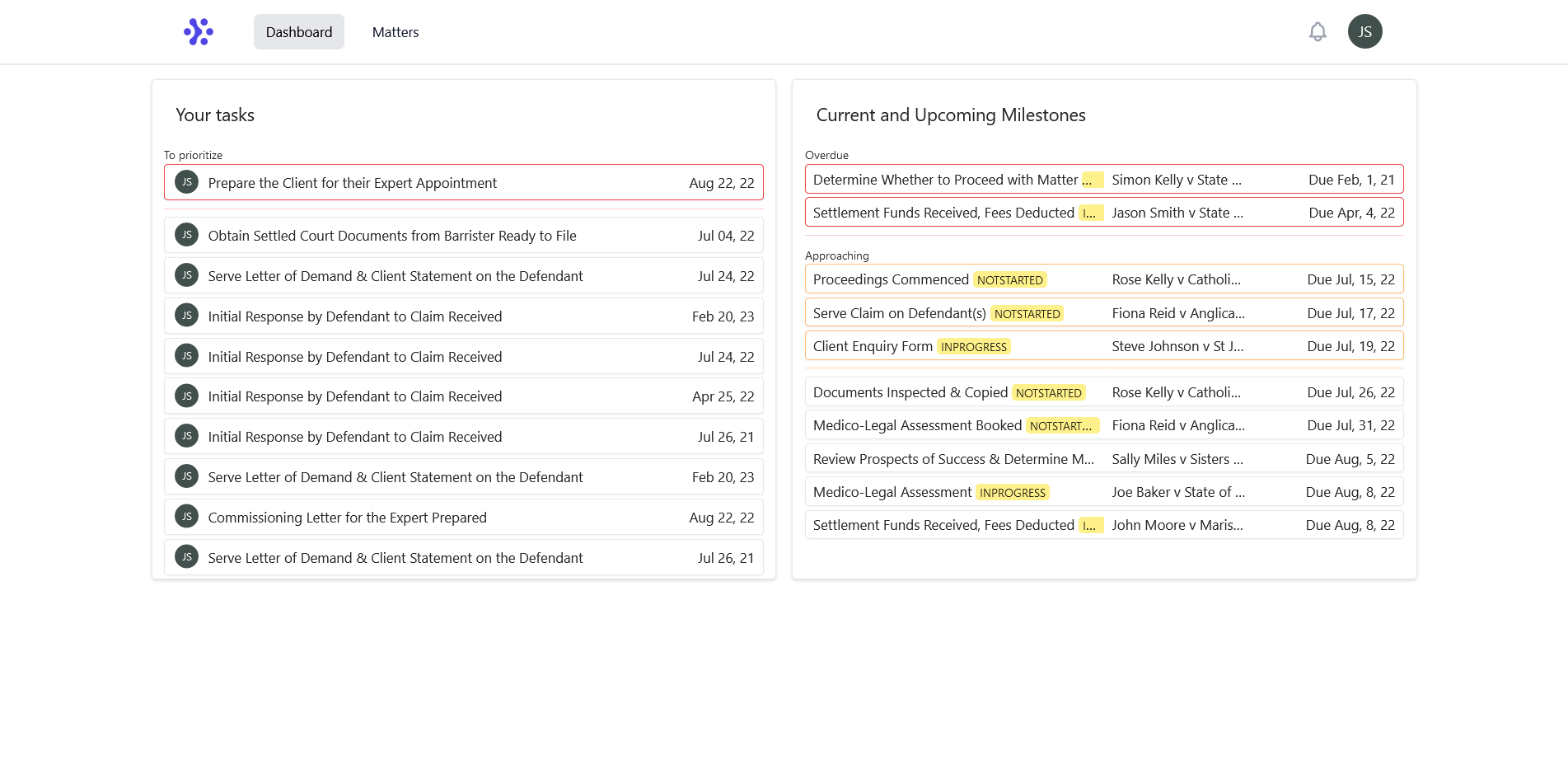
Task: Open the Determine Whether to Proceed milestone
Action: point(945,180)
